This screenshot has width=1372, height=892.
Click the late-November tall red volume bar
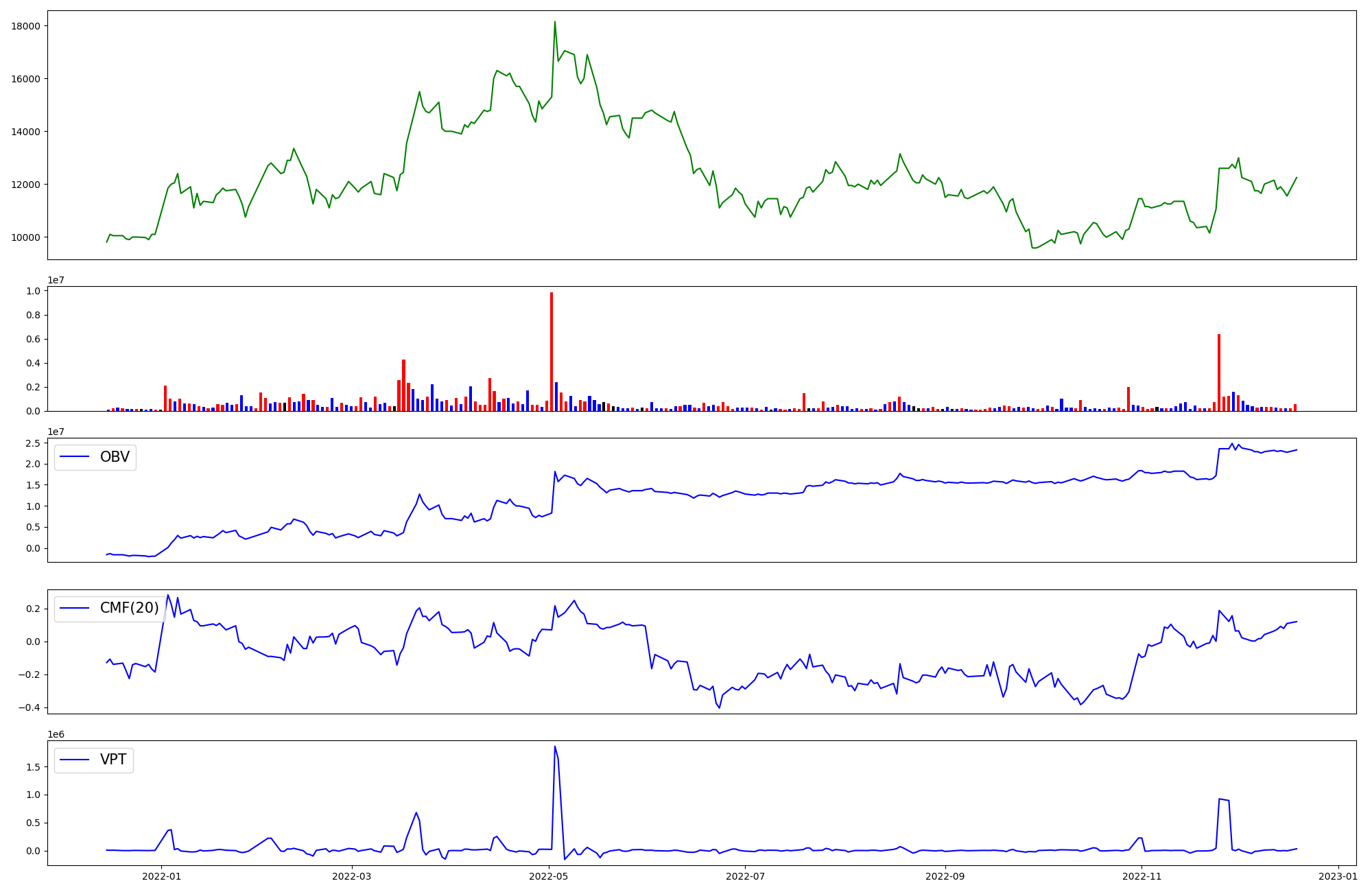click(1219, 372)
